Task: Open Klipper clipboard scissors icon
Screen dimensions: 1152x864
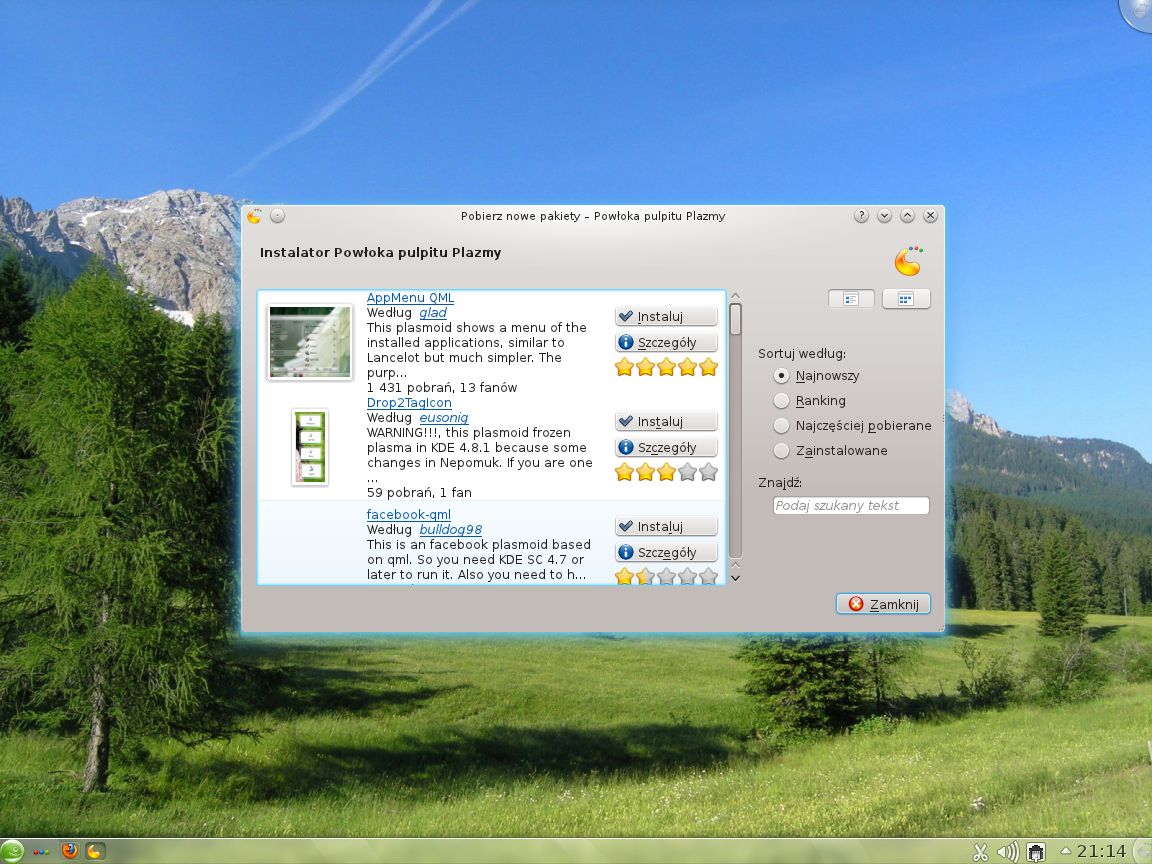Action: point(981,852)
